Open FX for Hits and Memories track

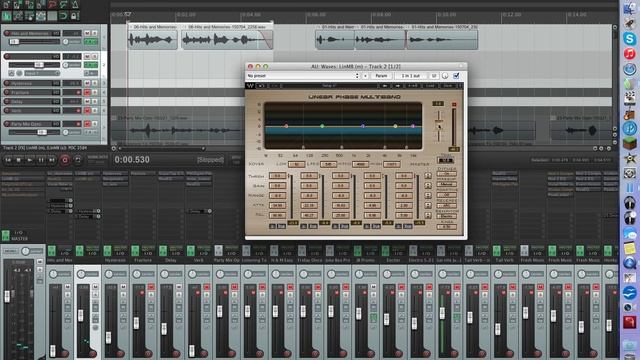(91, 42)
